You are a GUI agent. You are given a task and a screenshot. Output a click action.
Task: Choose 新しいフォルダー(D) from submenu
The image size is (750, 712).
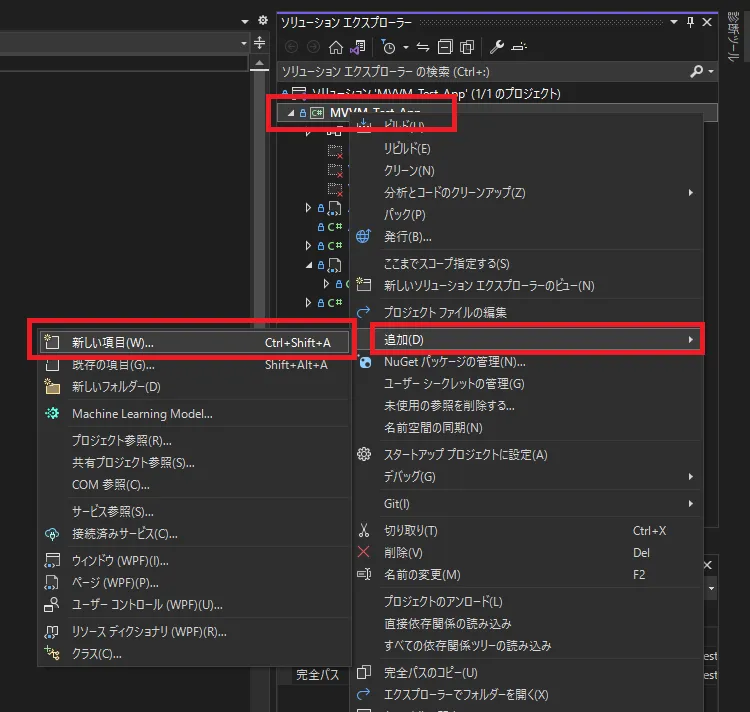[x=194, y=387]
